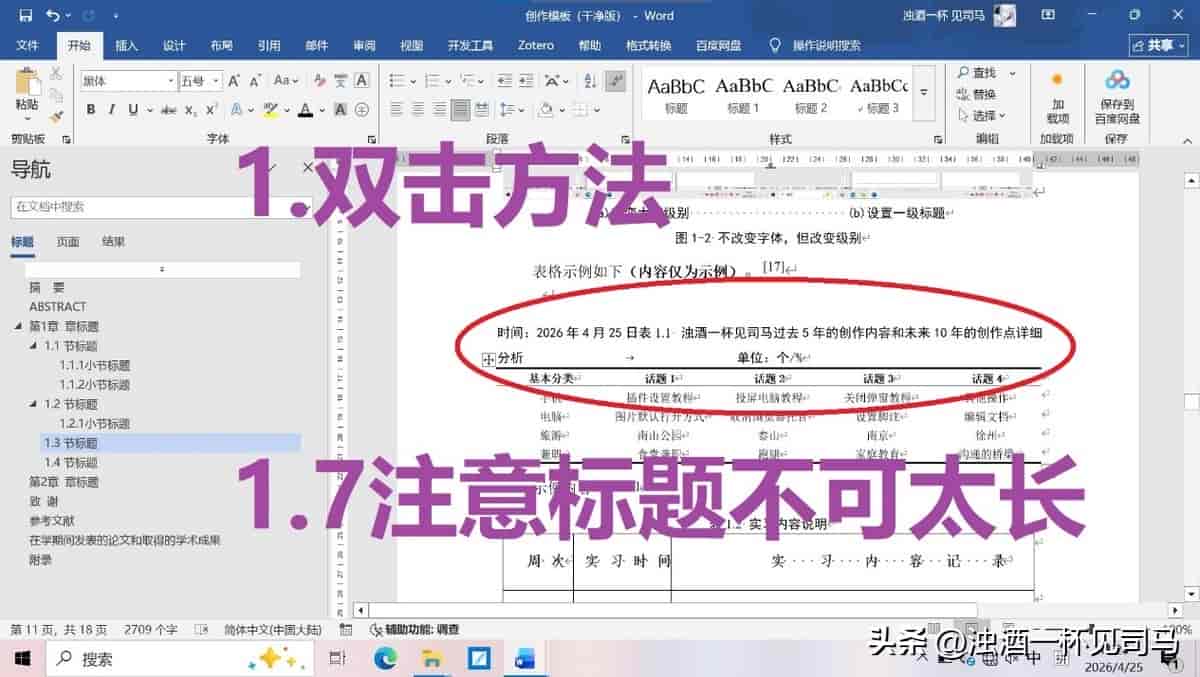Decrease font size with smaller A icon

click(x=256, y=81)
